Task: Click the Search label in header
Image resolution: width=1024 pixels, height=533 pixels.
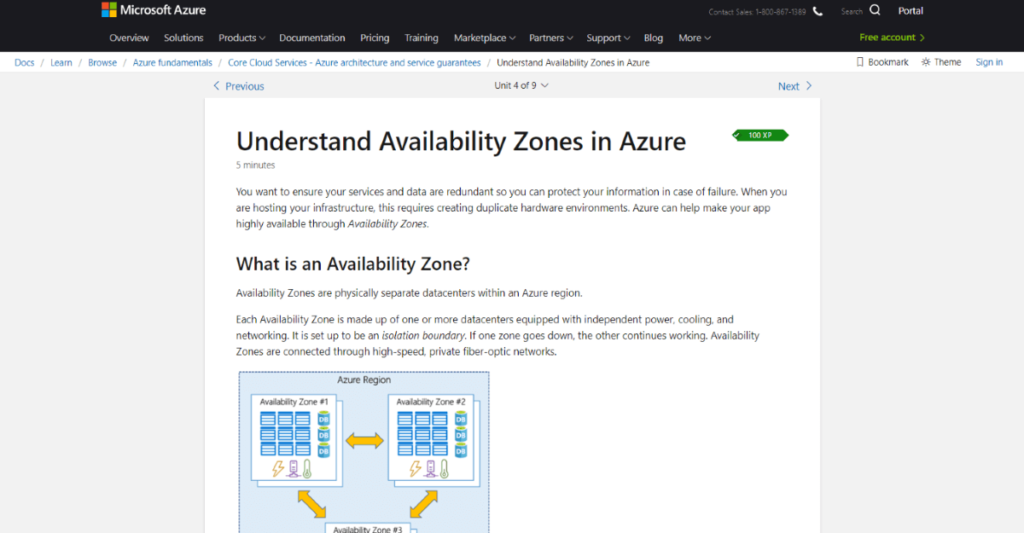Action: tap(852, 12)
